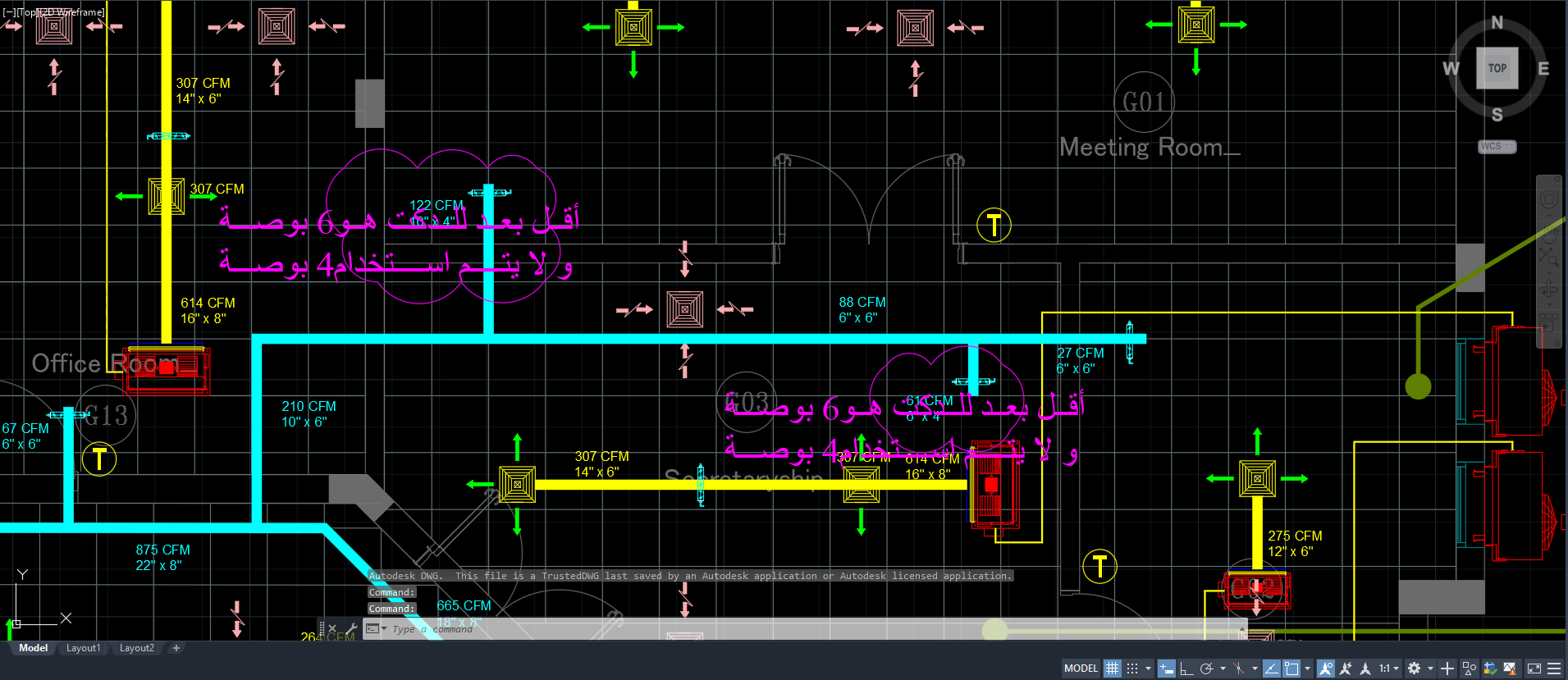Select Meeting Room text label
Image resolution: width=1568 pixels, height=680 pixels.
[1150, 147]
